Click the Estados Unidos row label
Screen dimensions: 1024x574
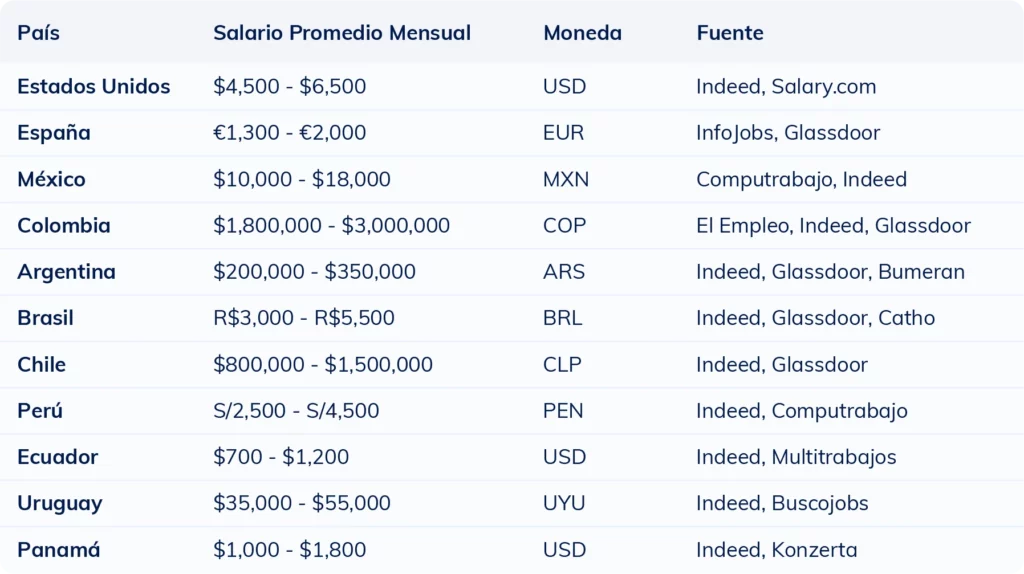coord(93,87)
